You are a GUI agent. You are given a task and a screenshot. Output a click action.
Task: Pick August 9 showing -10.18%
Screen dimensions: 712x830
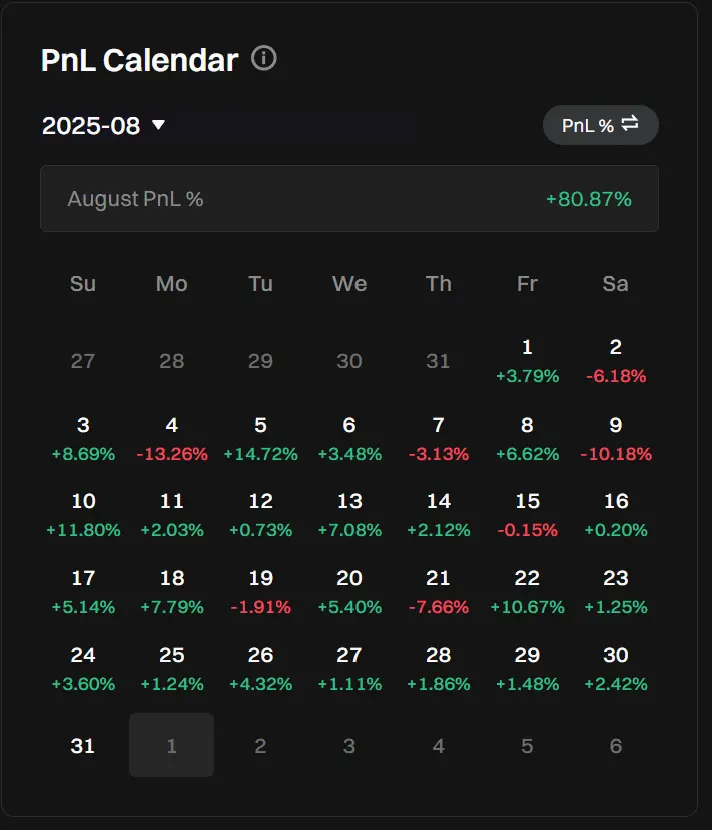[616, 439]
